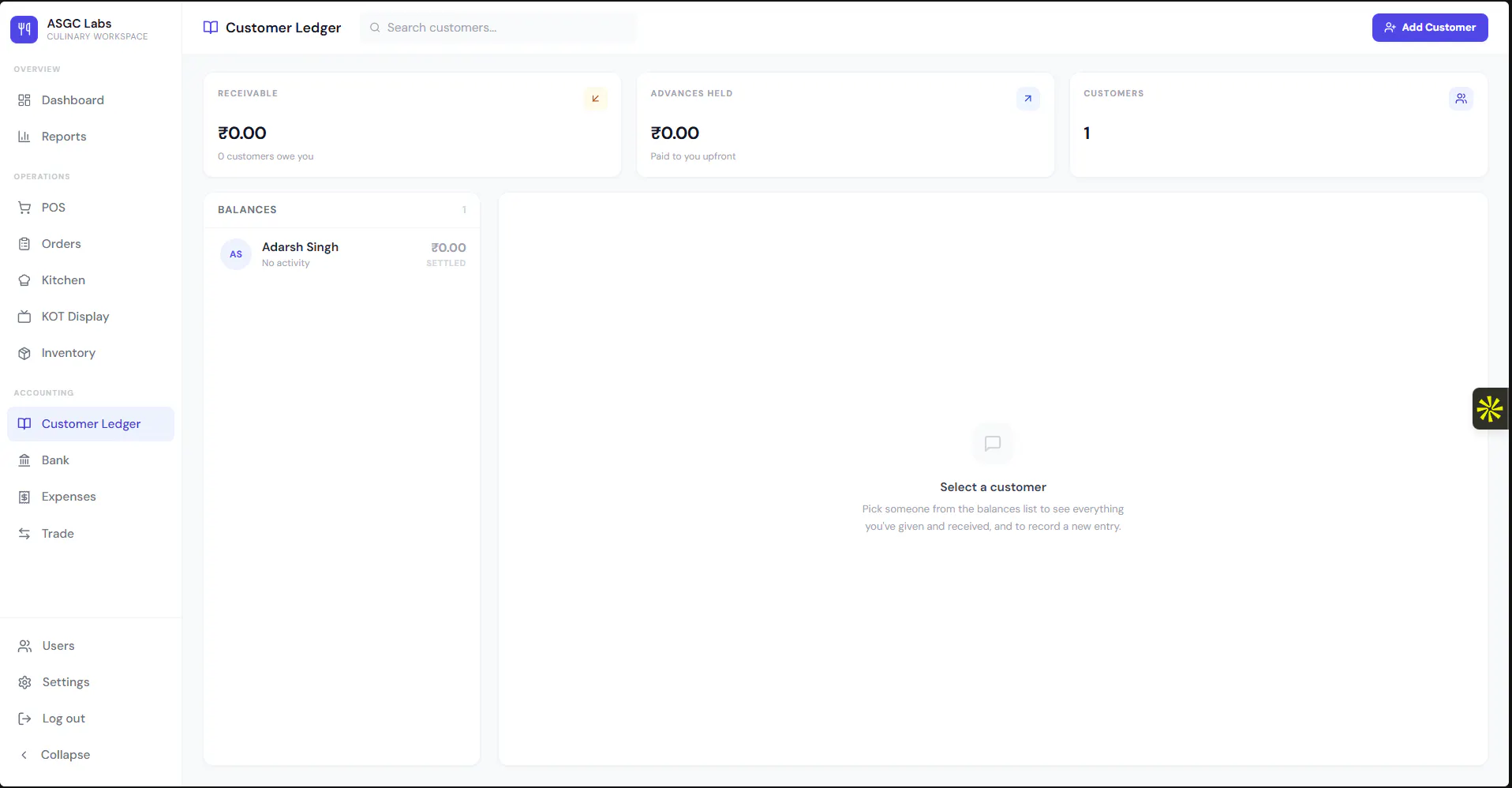Log out of the workspace
The height and width of the screenshot is (788, 1512).
(91, 719)
